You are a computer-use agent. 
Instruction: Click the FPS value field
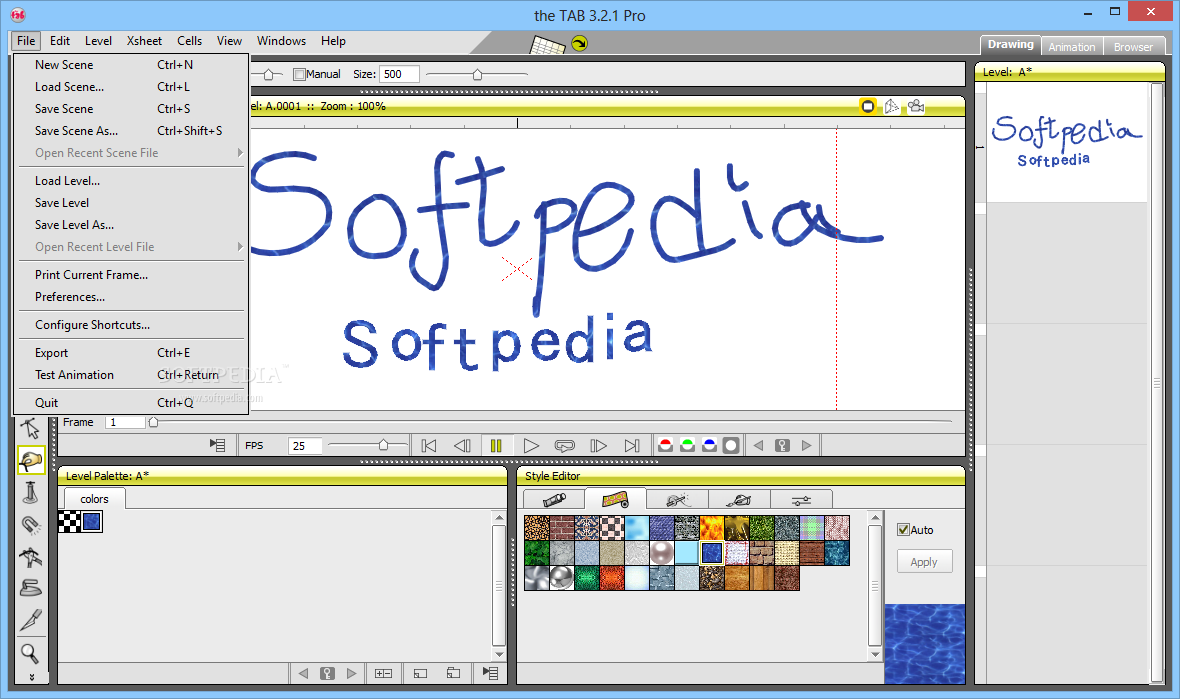305,445
